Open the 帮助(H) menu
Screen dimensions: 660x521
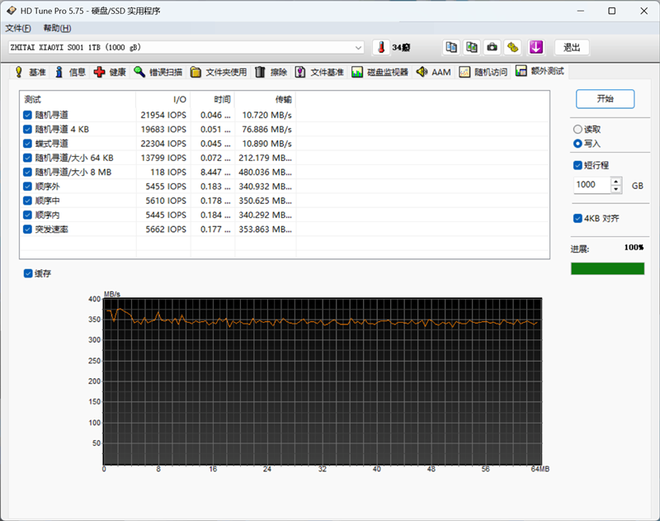(58, 28)
